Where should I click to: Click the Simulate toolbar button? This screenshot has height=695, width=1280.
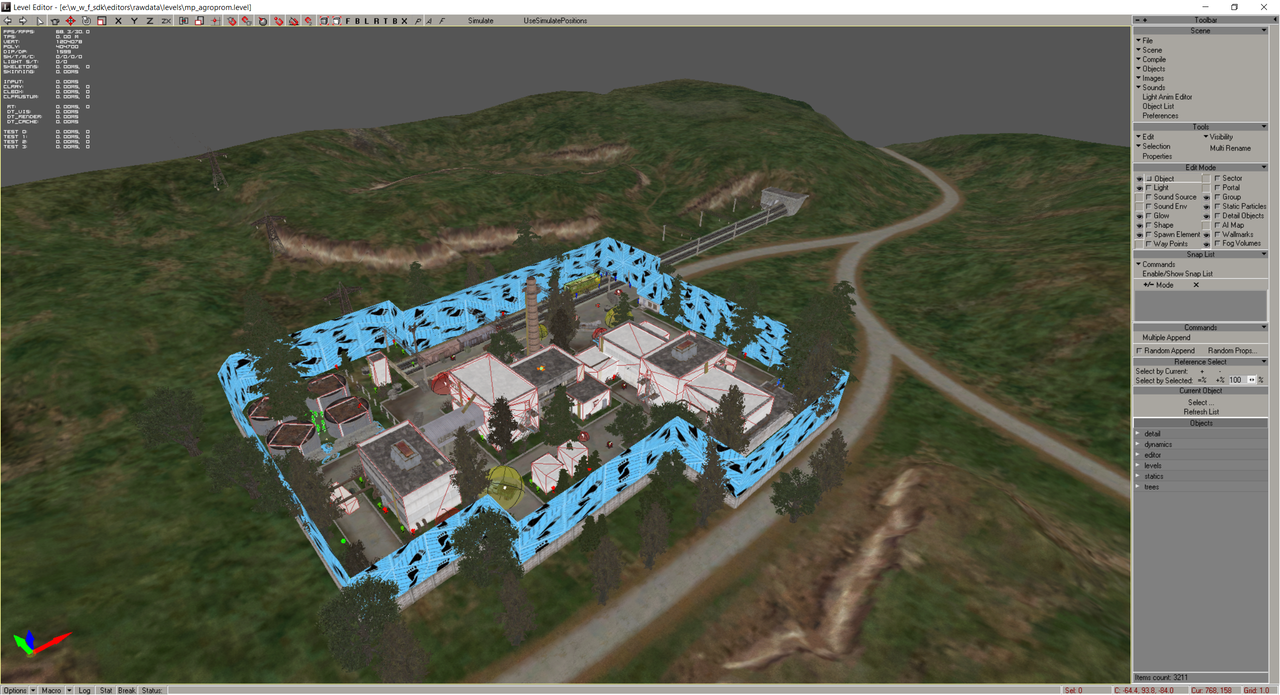[481, 20]
